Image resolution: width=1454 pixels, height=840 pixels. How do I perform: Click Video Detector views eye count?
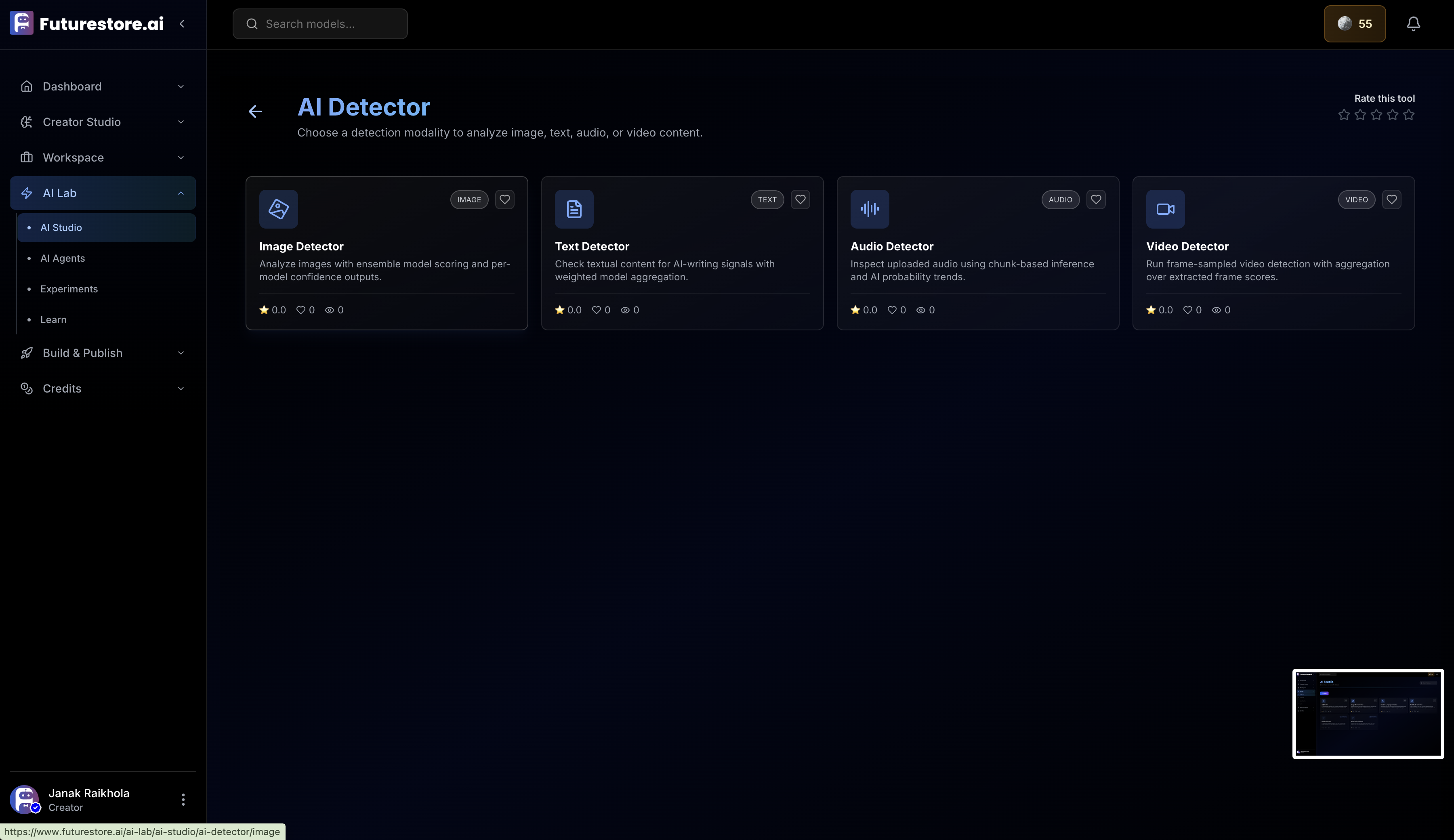[x=1221, y=311]
